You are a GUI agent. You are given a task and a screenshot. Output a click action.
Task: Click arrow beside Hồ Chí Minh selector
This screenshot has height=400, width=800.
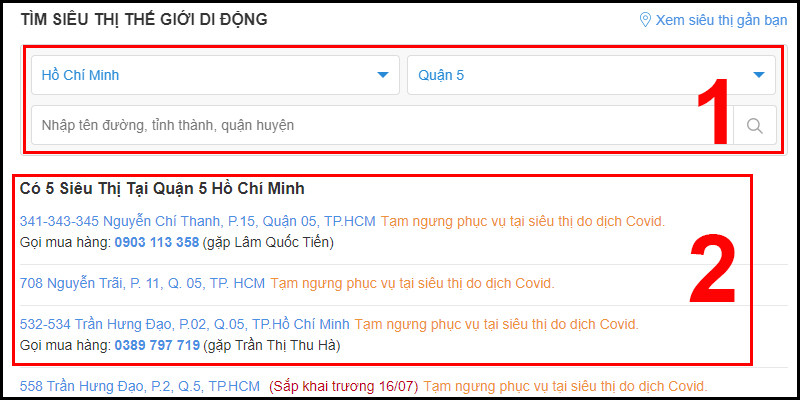(383, 75)
